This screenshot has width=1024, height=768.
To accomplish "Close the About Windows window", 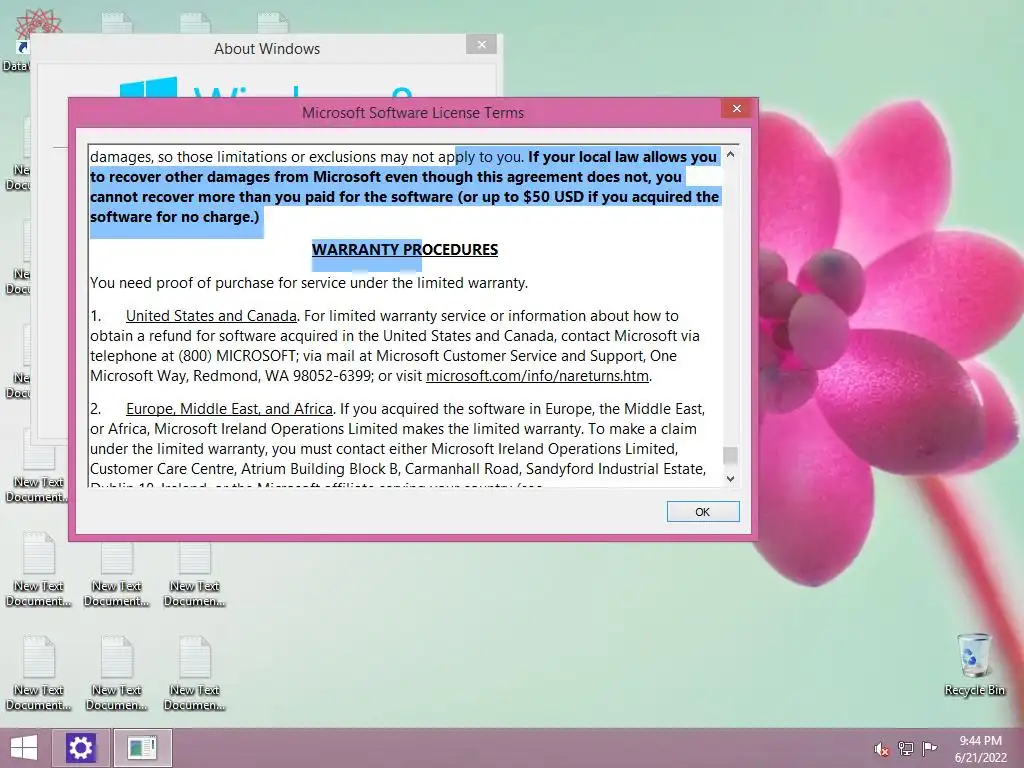I will [x=481, y=44].
